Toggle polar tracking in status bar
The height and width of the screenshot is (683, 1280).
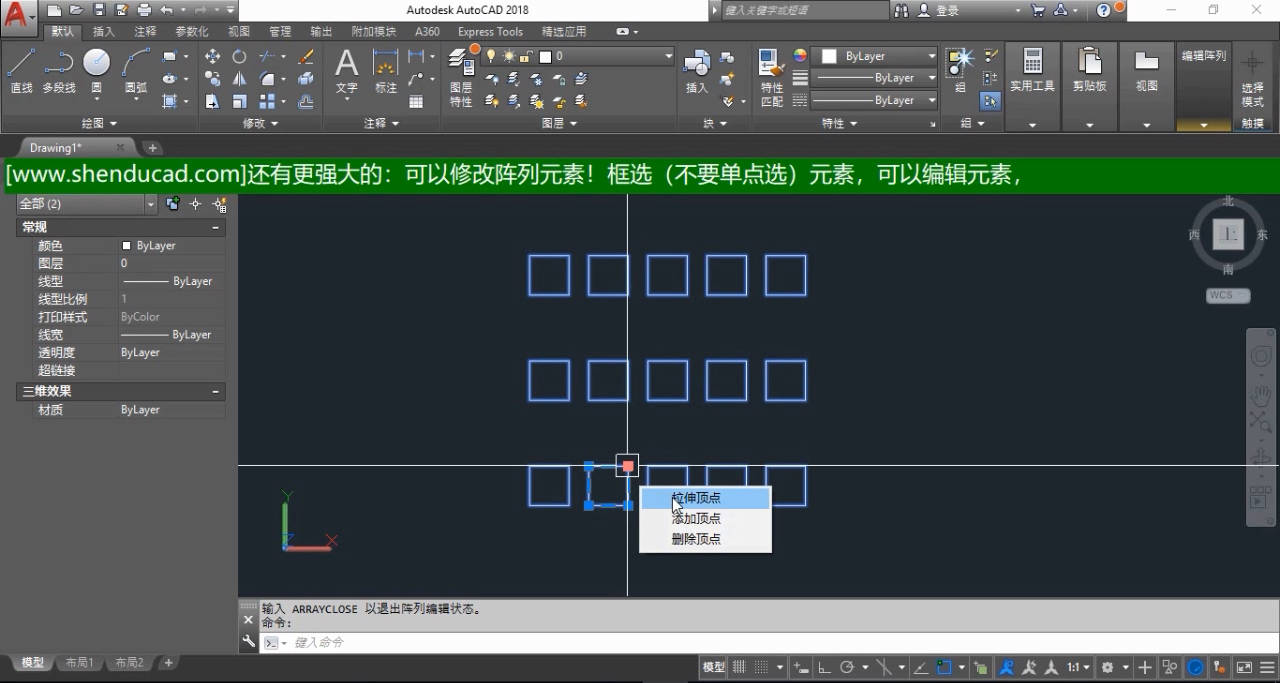848,667
